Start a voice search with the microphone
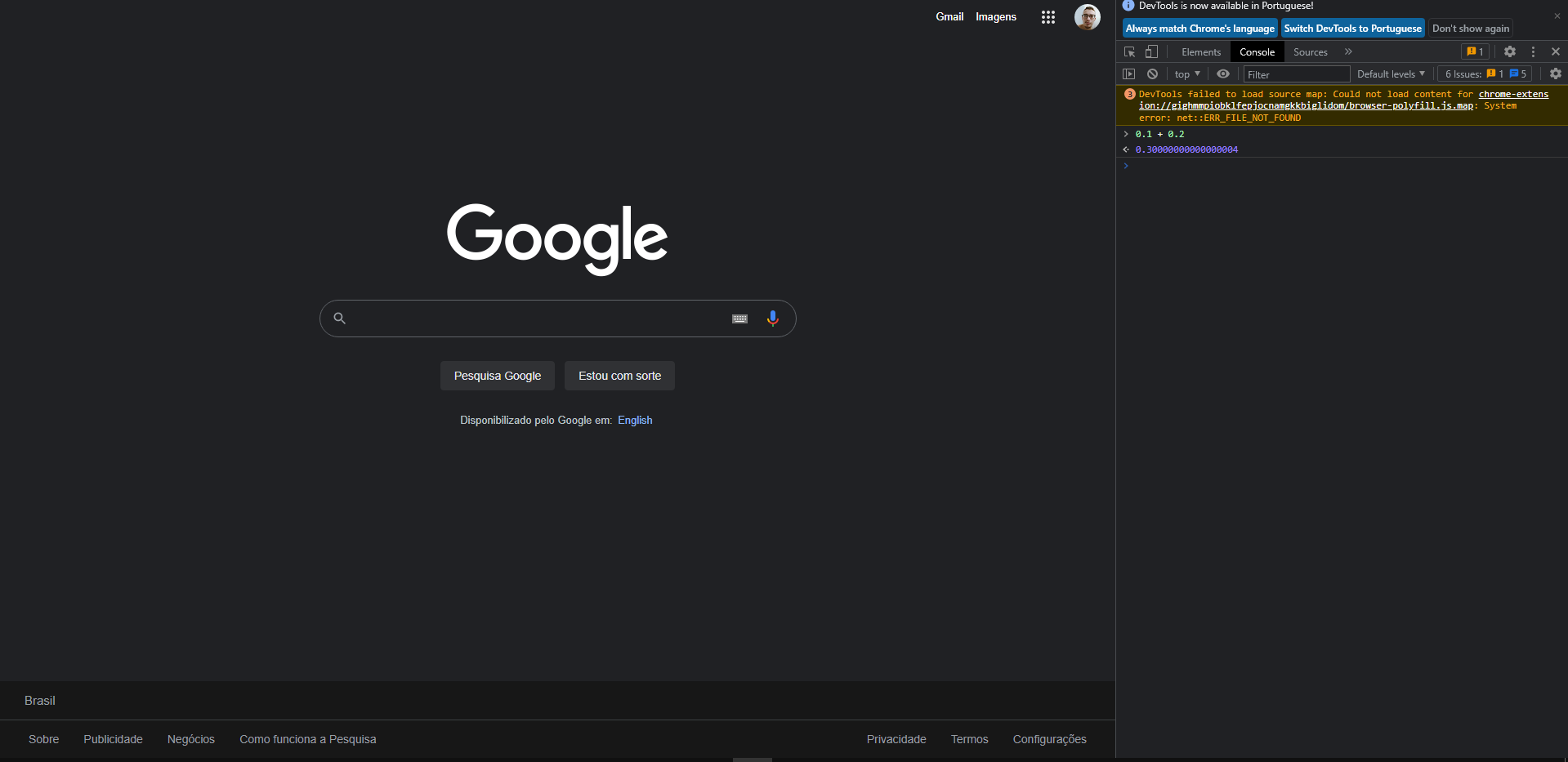The height and width of the screenshot is (762, 1568). (772, 319)
